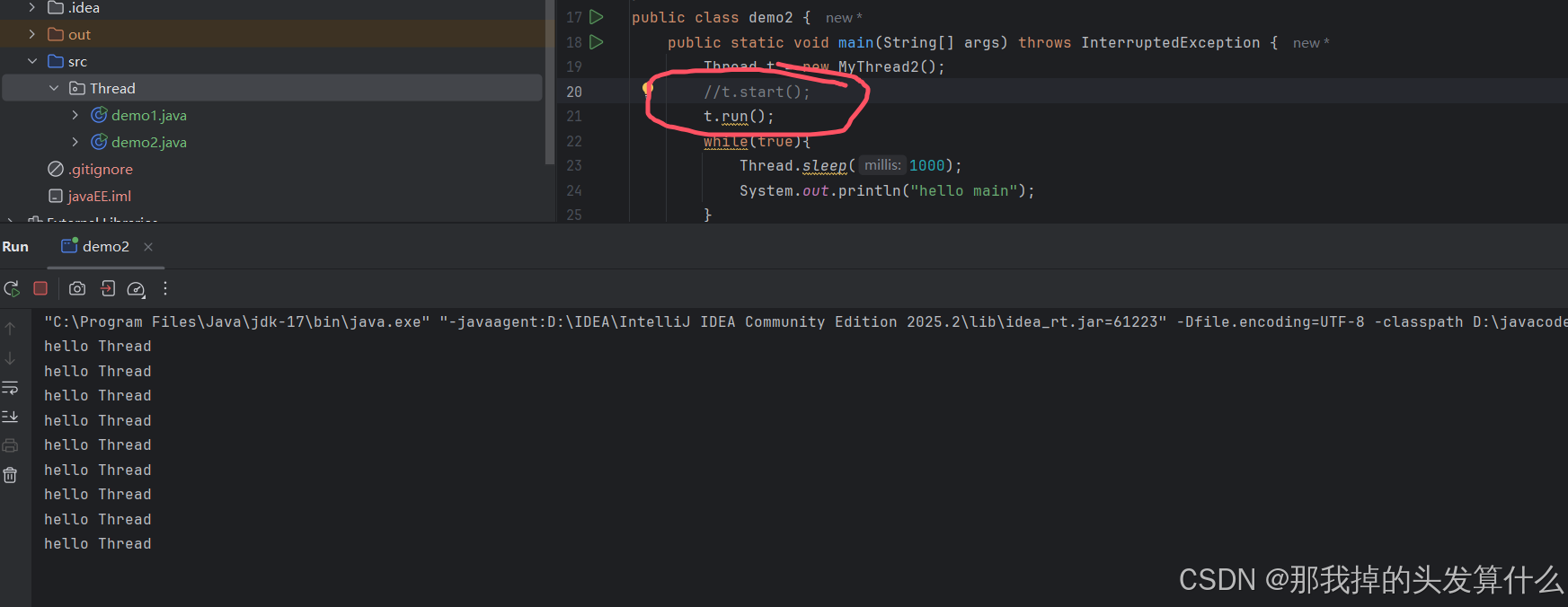
Task: Click the src folder icon
Action: coord(56,61)
